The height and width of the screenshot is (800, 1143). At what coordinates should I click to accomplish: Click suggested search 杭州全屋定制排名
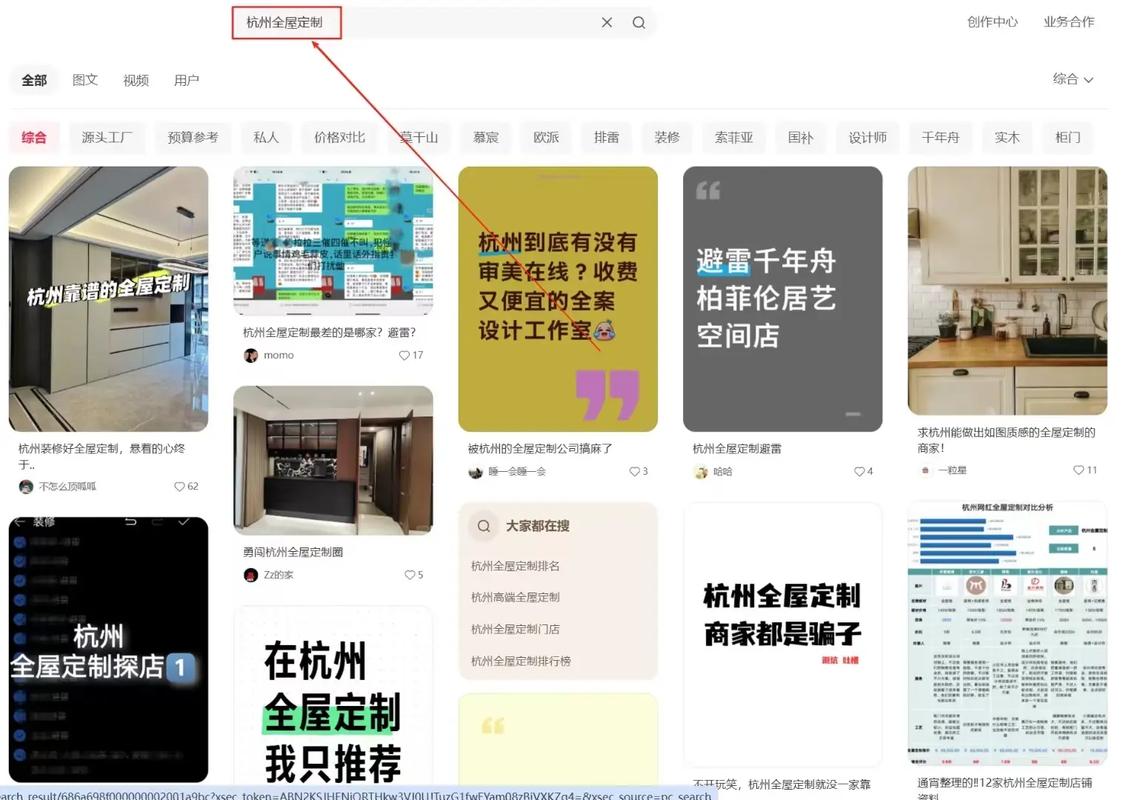[516, 566]
